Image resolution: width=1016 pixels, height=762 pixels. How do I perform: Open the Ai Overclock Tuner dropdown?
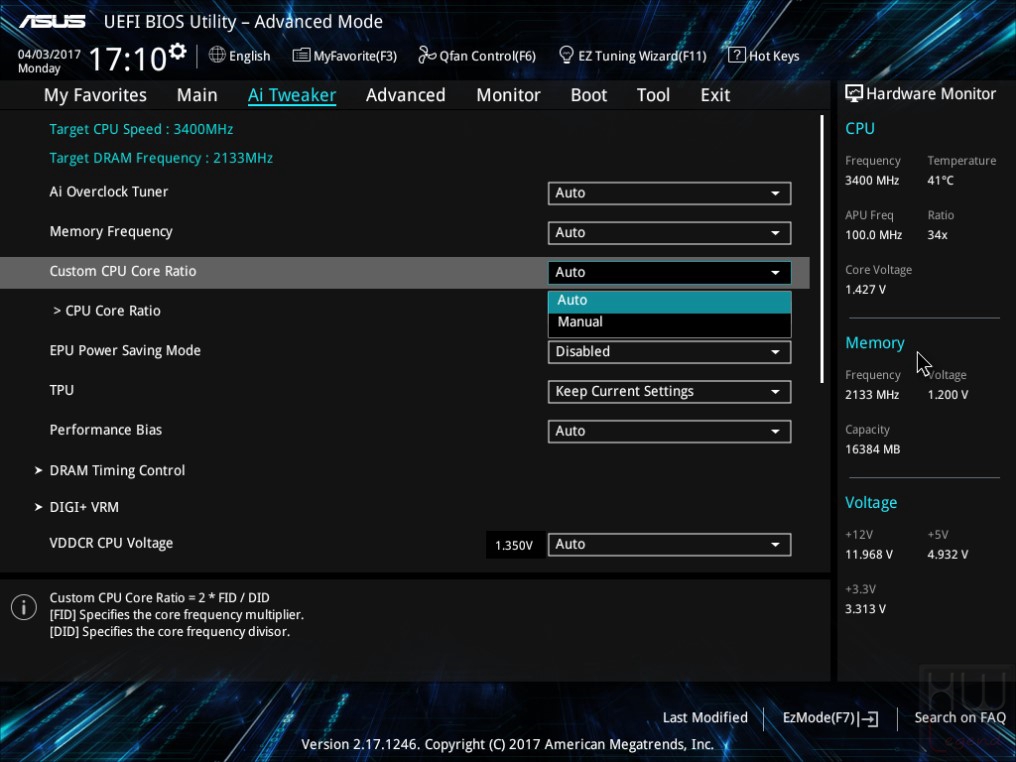[x=669, y=193]
